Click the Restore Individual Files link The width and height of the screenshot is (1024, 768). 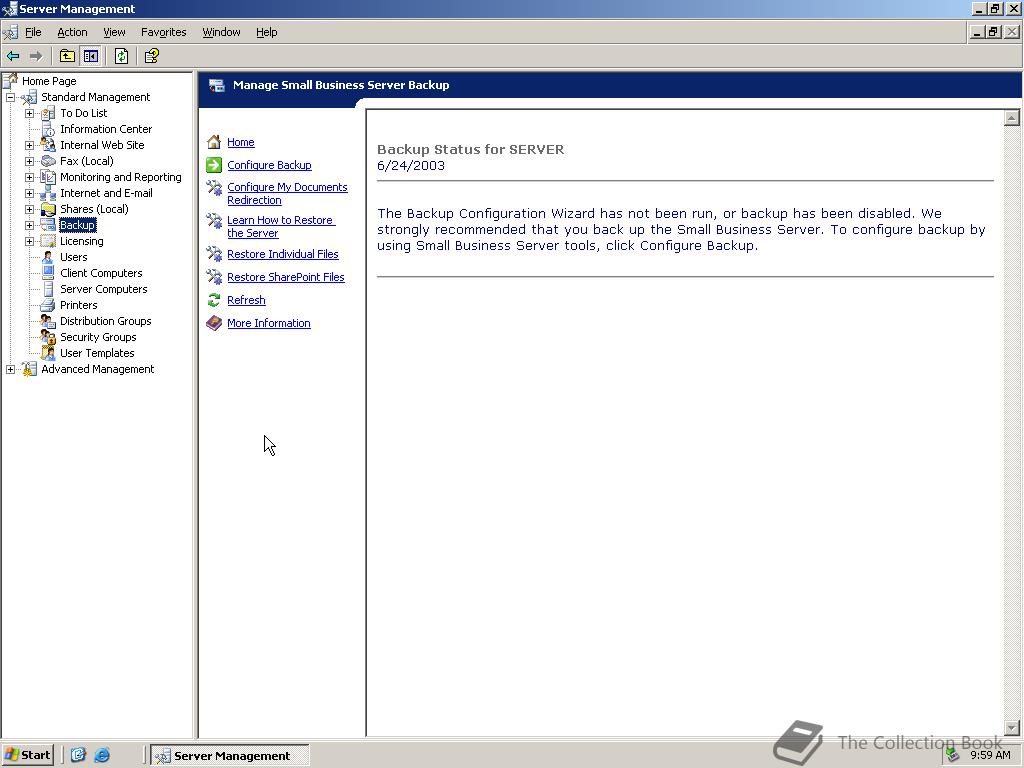pyautogui.click(x=283, y=254)
